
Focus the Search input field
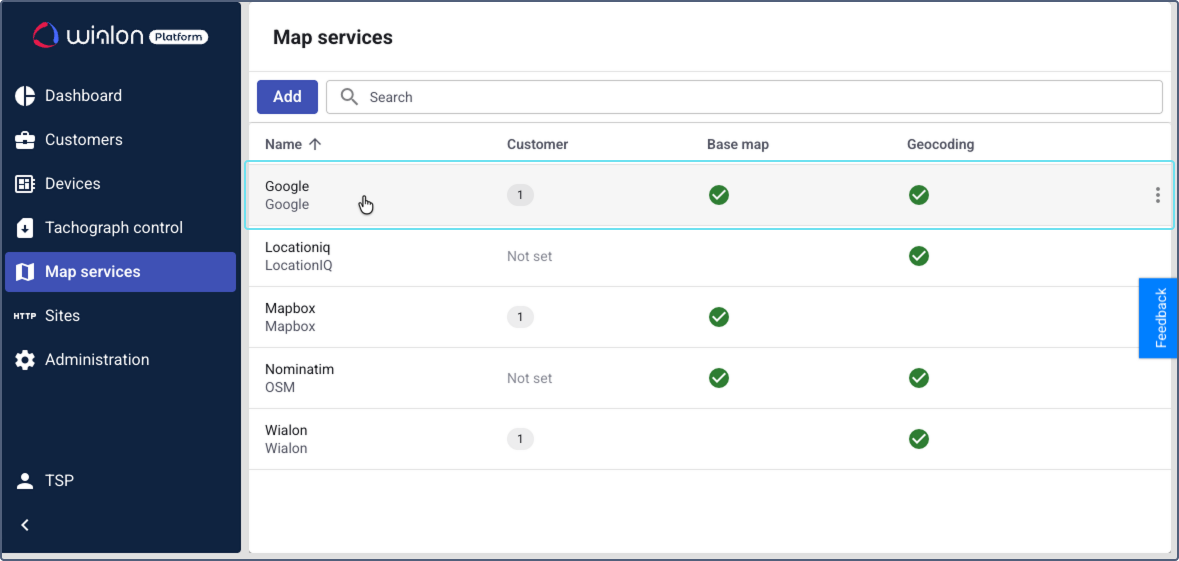pos(744,97)
